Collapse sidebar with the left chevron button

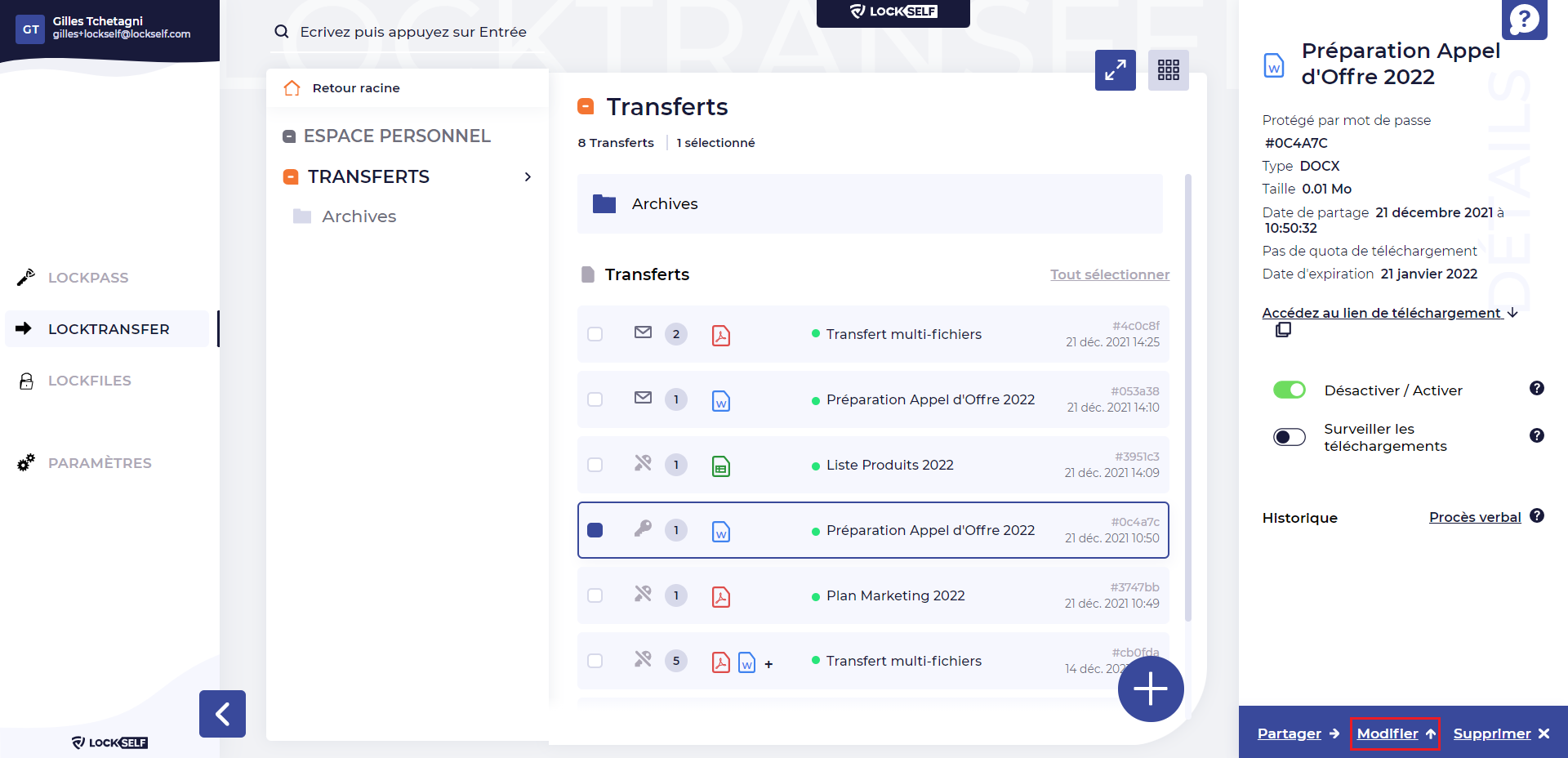(222, 714)
